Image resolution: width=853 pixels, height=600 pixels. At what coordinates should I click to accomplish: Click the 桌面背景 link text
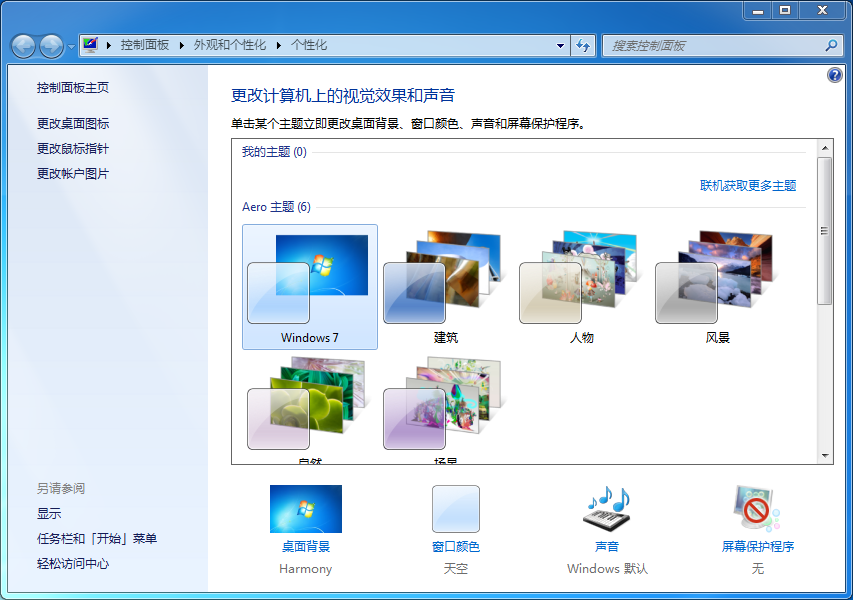pos(306,546)
